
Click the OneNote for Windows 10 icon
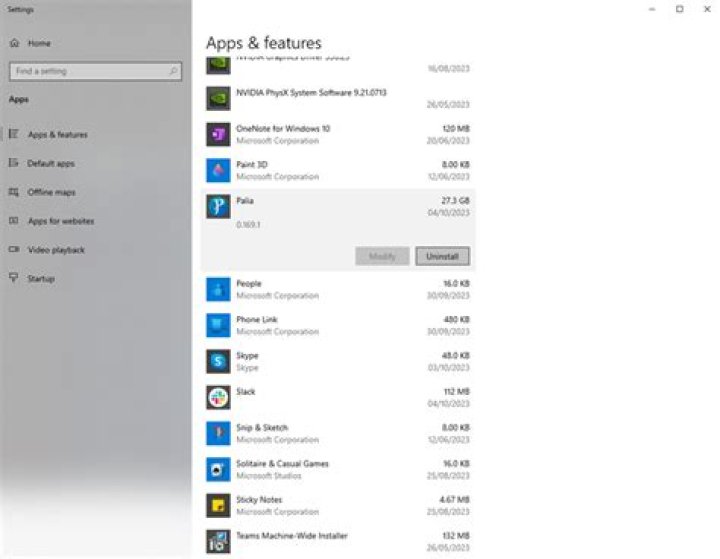[x=218, y=134]
